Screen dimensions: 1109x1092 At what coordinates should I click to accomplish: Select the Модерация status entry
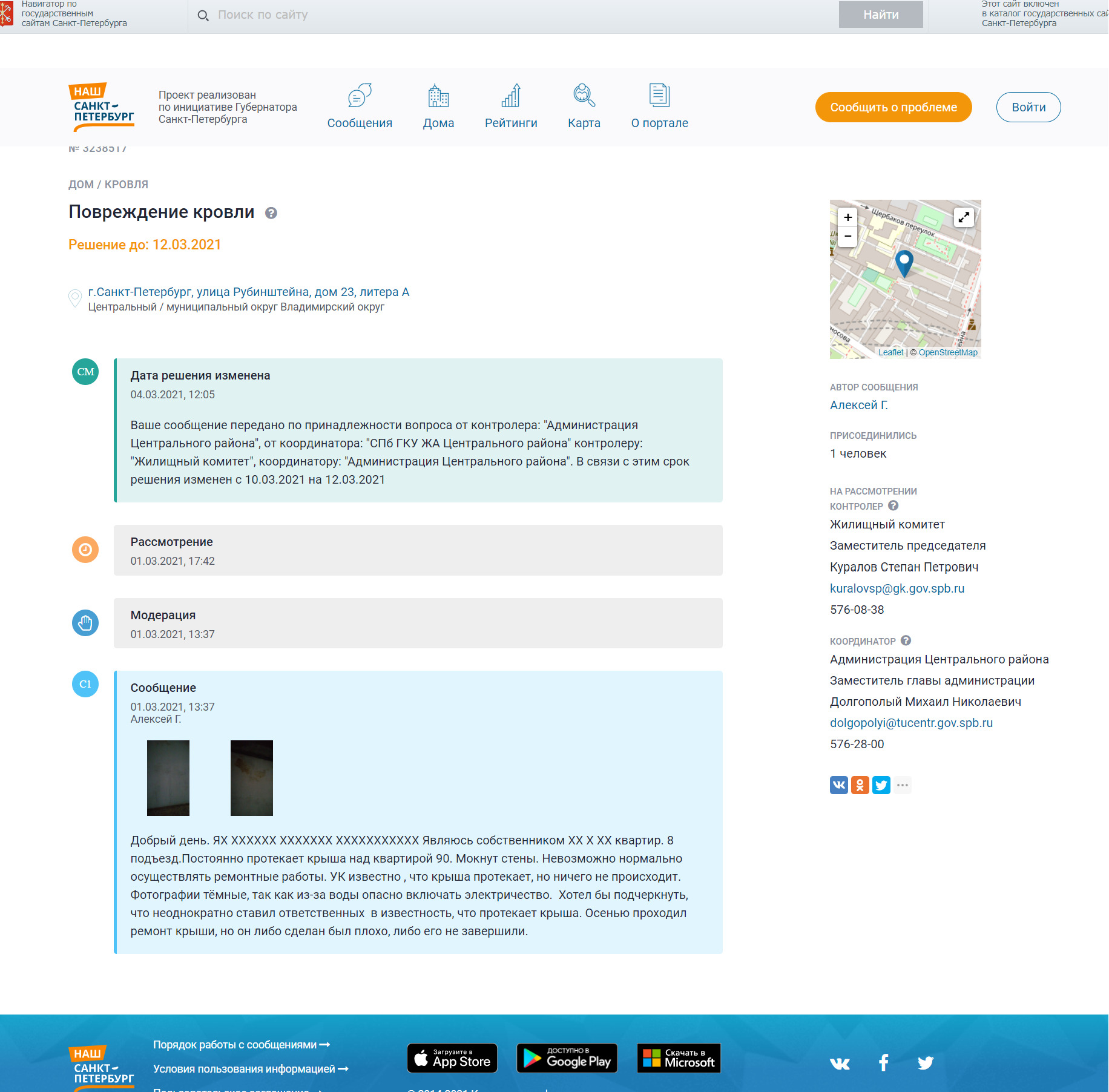[418, 623]
